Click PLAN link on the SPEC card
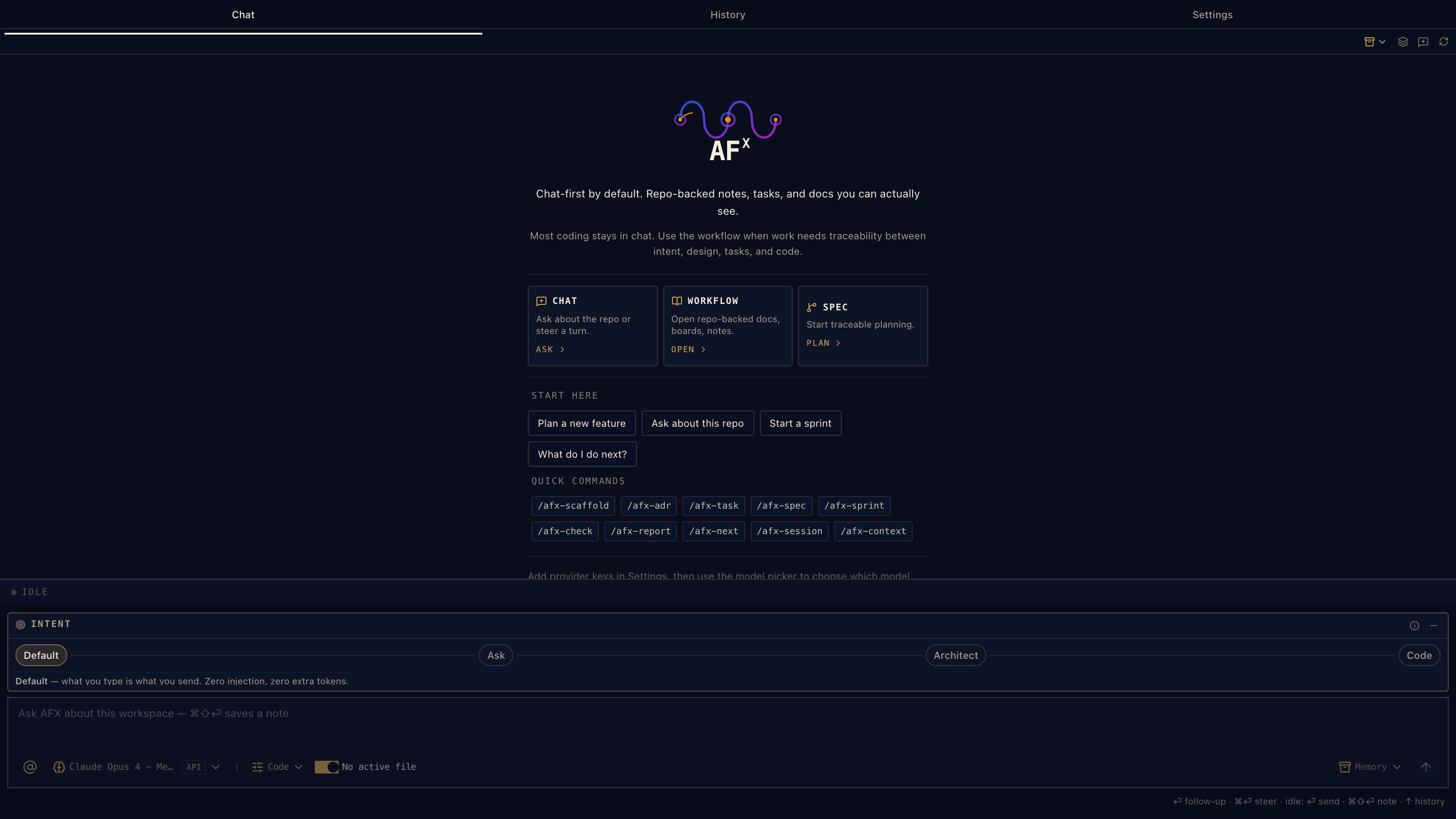 [823, 343]
